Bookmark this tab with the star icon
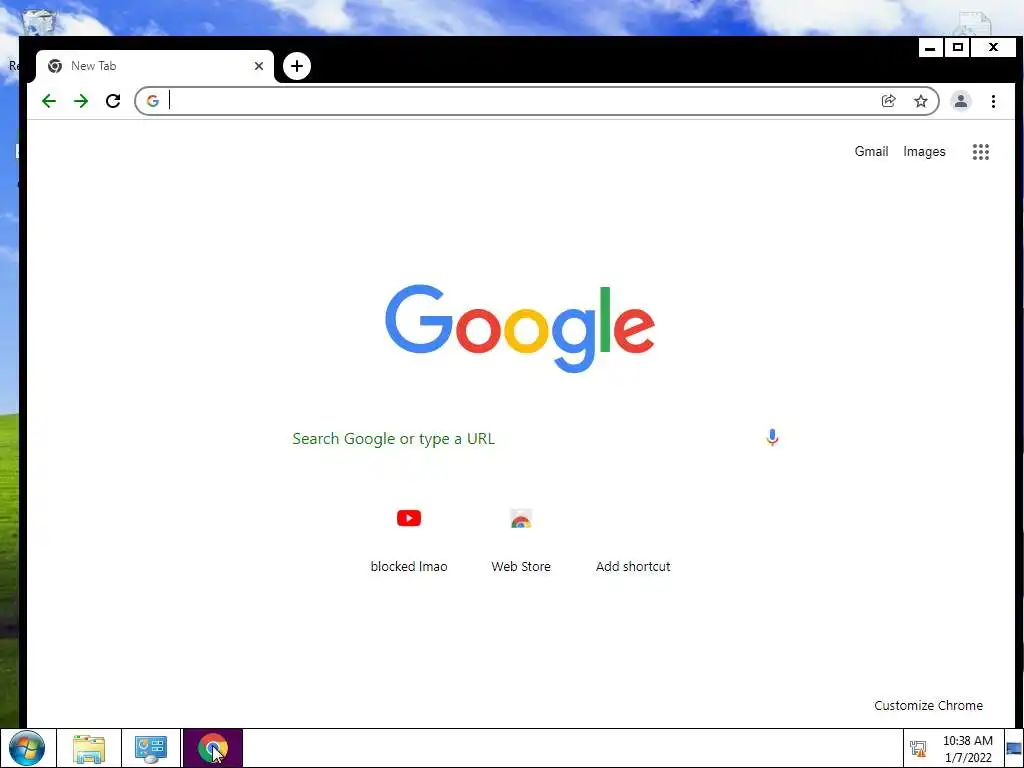The image size is (1024, 768). click(x=921, y=101)
